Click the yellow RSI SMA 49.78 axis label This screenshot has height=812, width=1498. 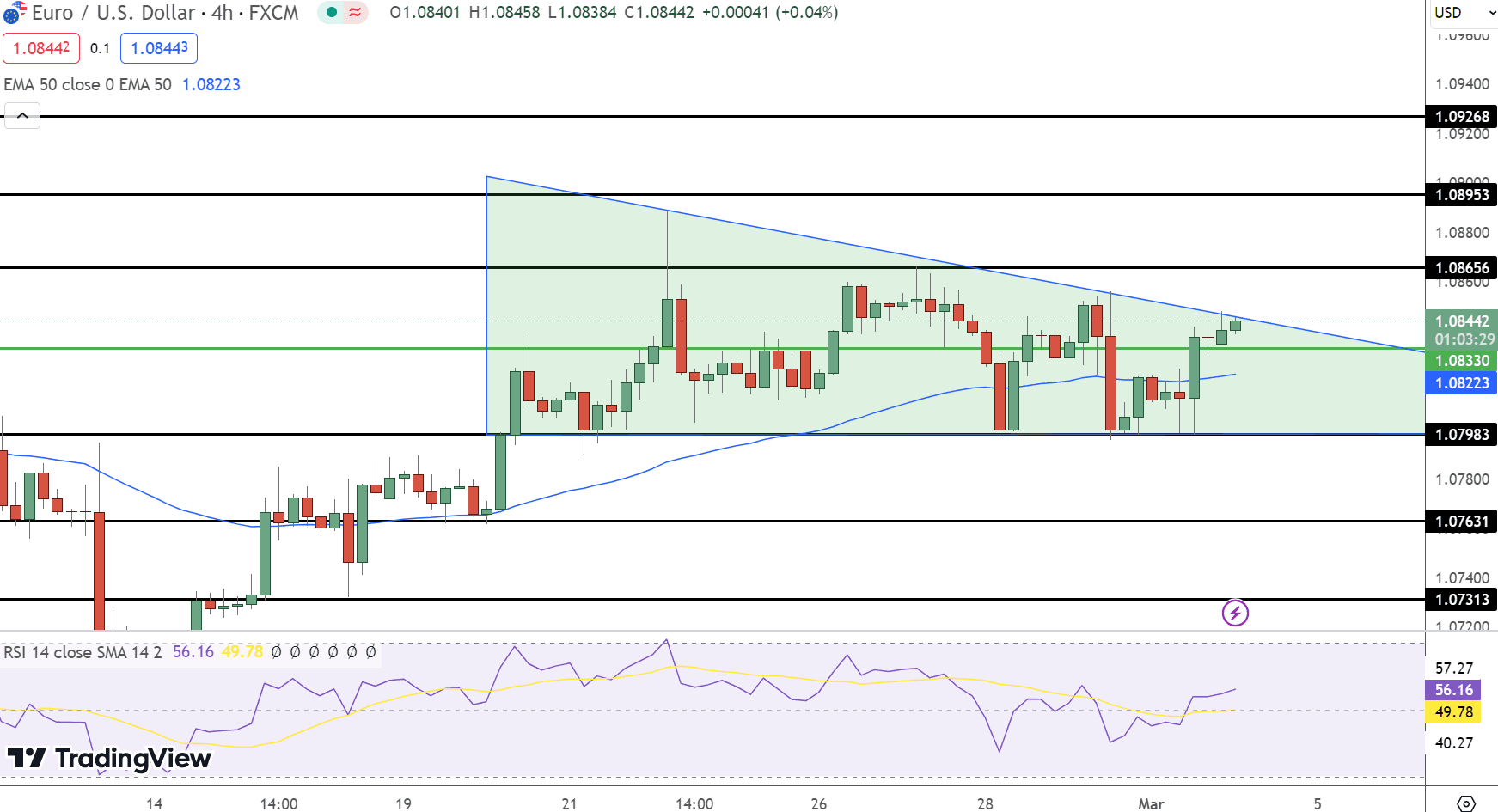tap(1453, 712)
